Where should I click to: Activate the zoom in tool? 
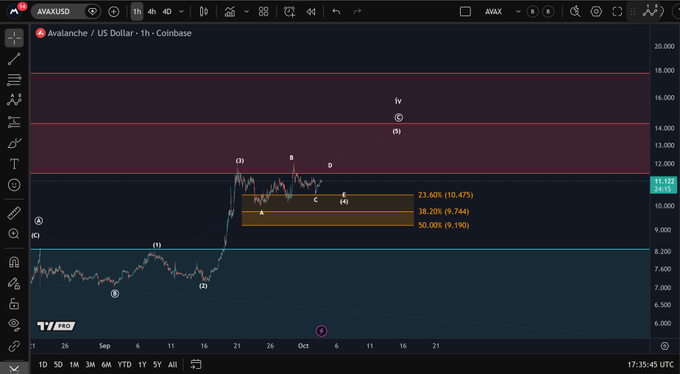[x=14, y=234]
